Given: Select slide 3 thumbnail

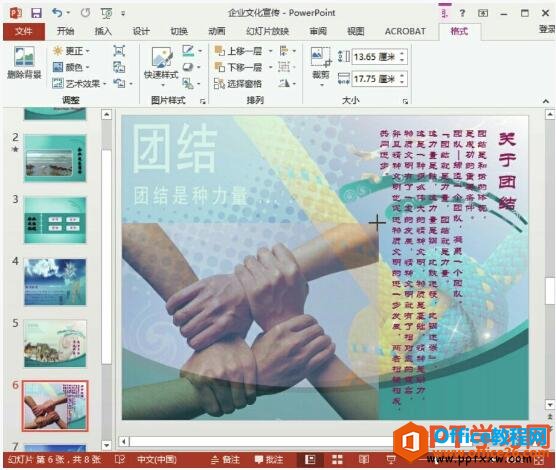Looking at the screenshot, I should (55, 220).
